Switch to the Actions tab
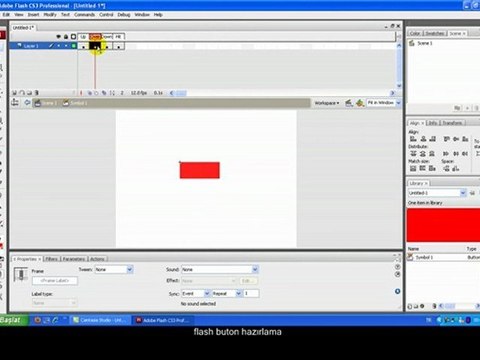This screenshot has height=360, width=480. [x=97, y=259]
